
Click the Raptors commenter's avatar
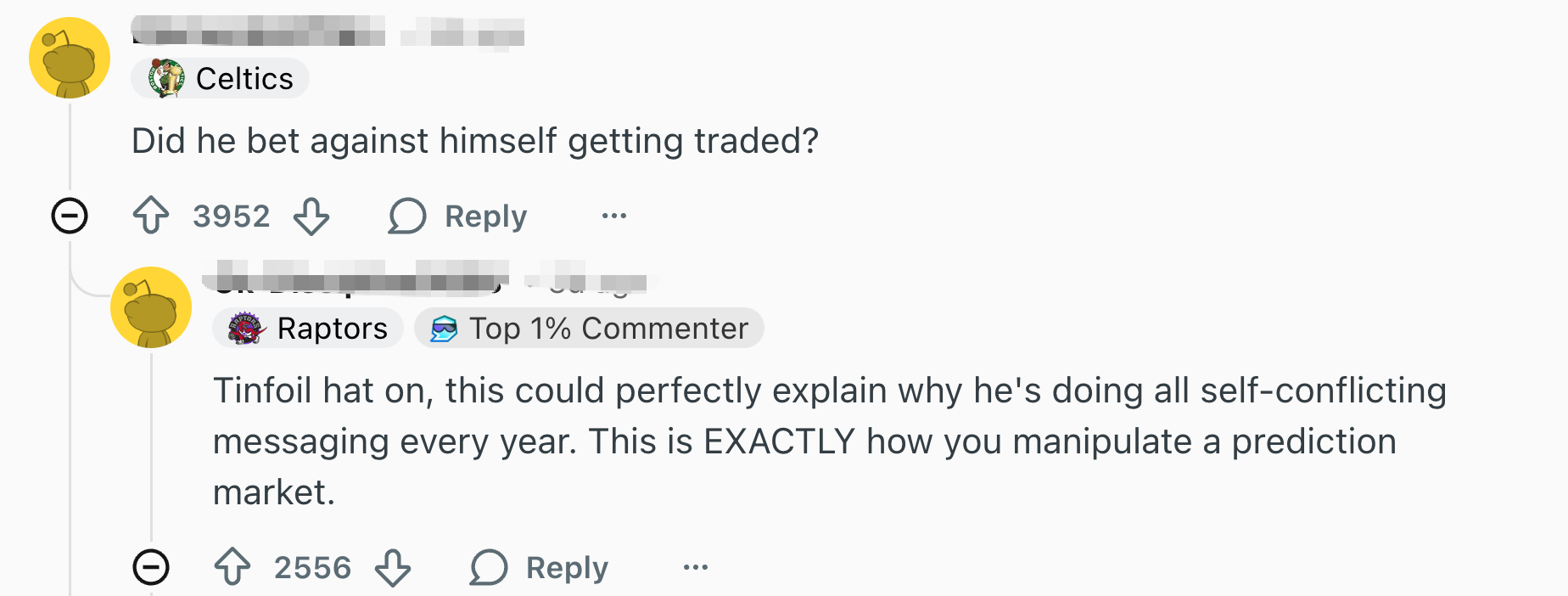point(151,307)
